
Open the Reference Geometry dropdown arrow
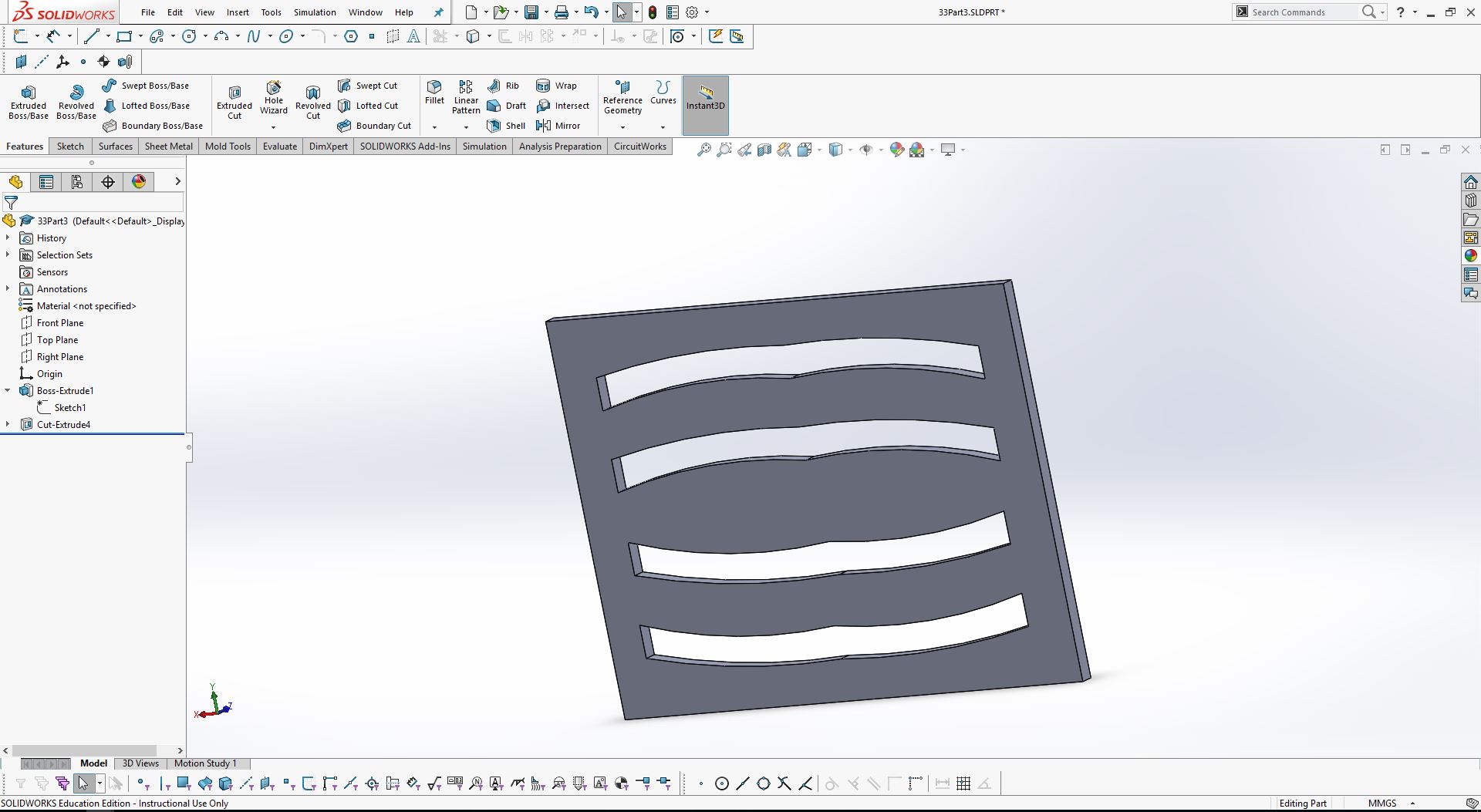click(x=622, y=127)
